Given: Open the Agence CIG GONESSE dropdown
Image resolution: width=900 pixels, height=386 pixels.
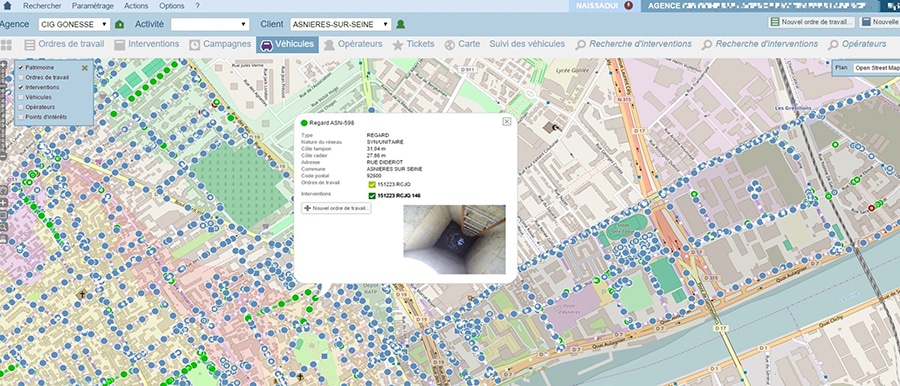Looking at the screenshot, I should click(x=74, y=25).
